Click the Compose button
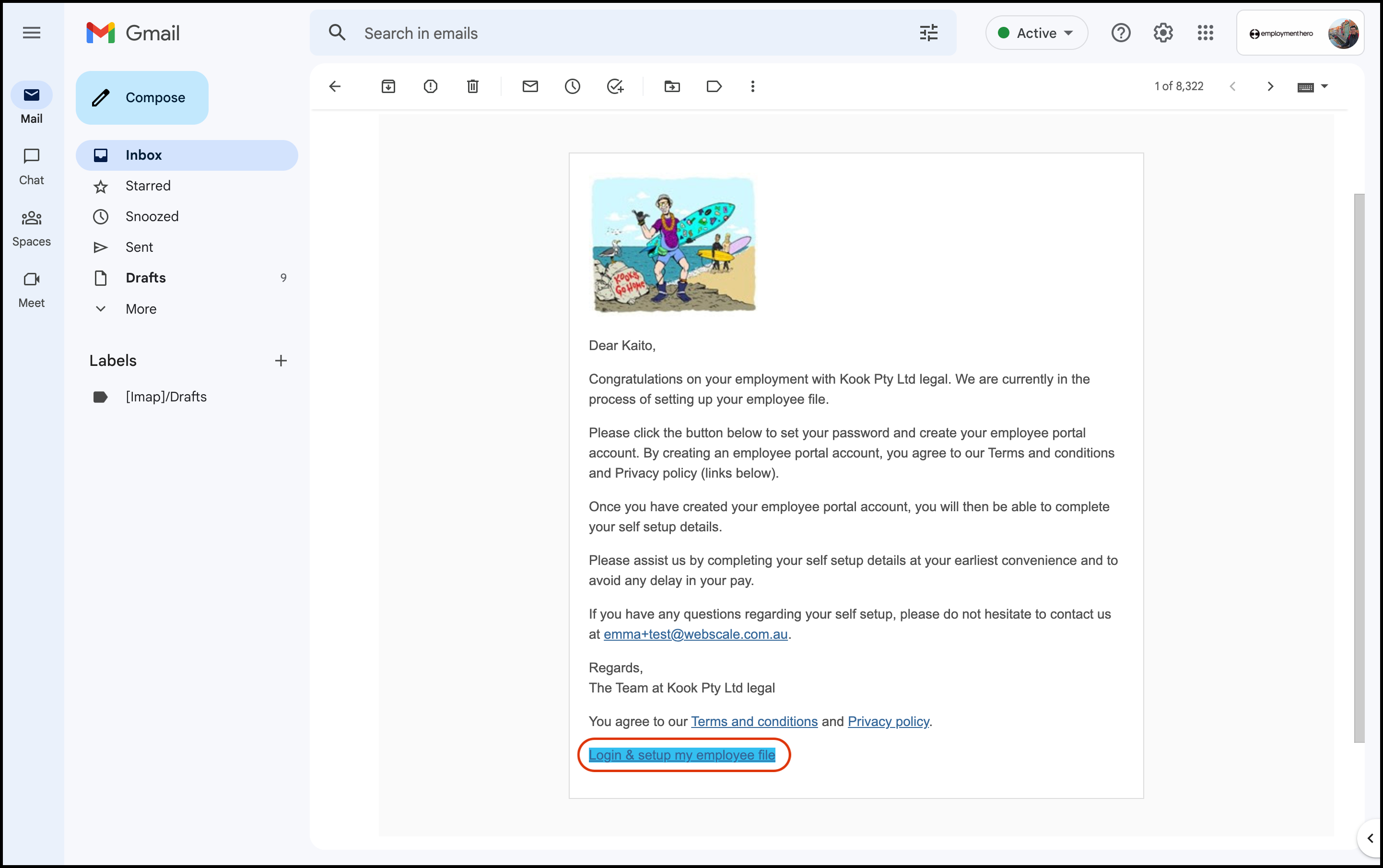The height and width of the screenshot is (868, 1383). 142,98
